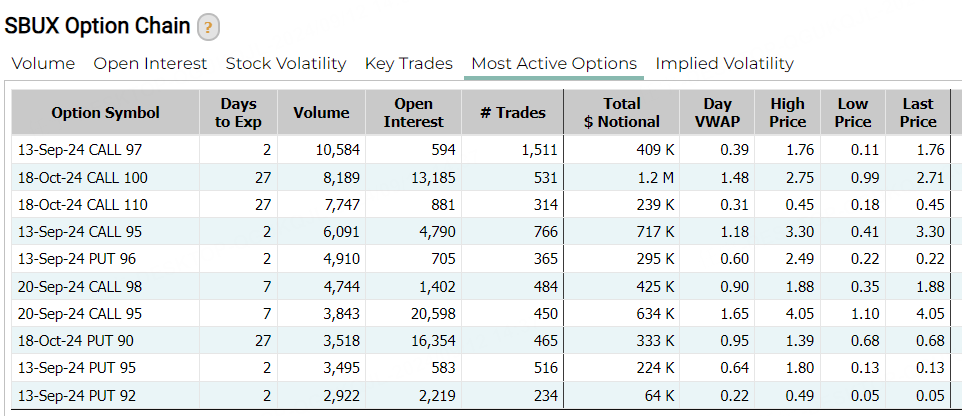Viewport: 962px width, 416px height.
Task: Click the # Trades column header
Action: pos(513,113)
